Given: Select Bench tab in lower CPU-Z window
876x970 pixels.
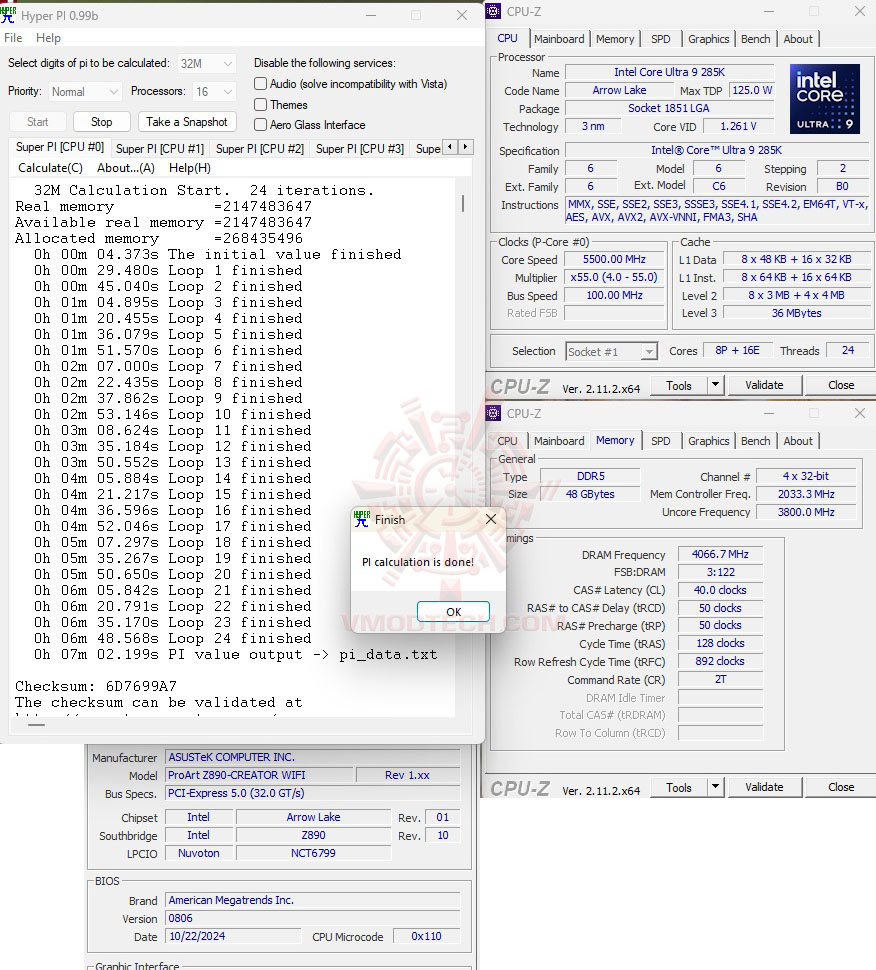Looking at the screenshot, I should (x=755, y=441).
